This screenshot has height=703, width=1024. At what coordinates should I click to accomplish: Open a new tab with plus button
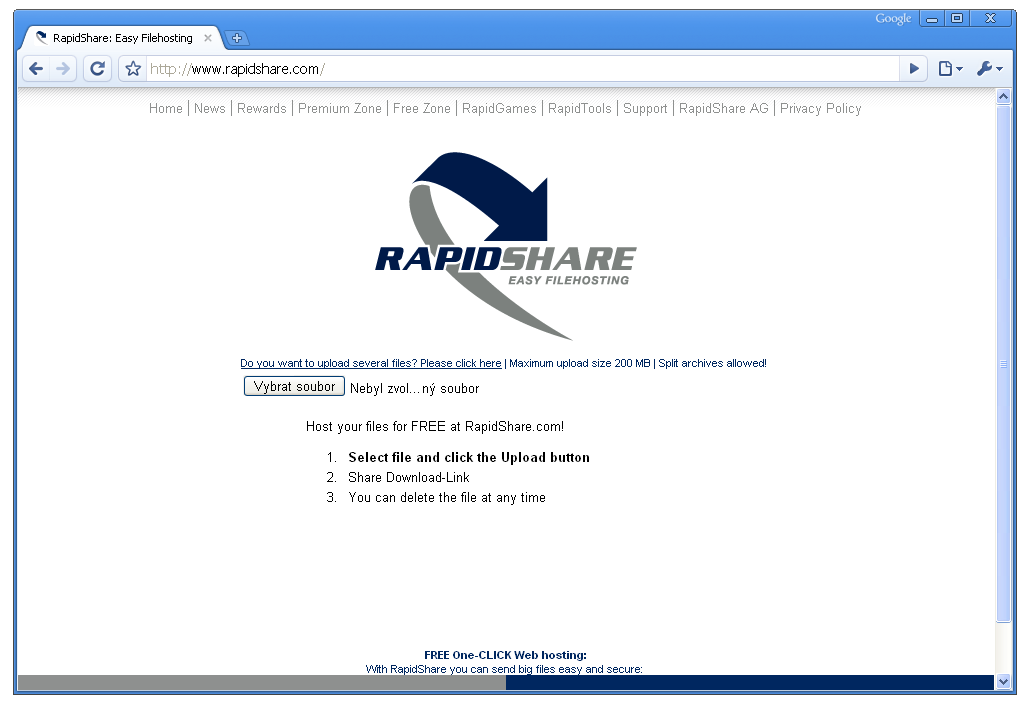[x=237, y=38]
